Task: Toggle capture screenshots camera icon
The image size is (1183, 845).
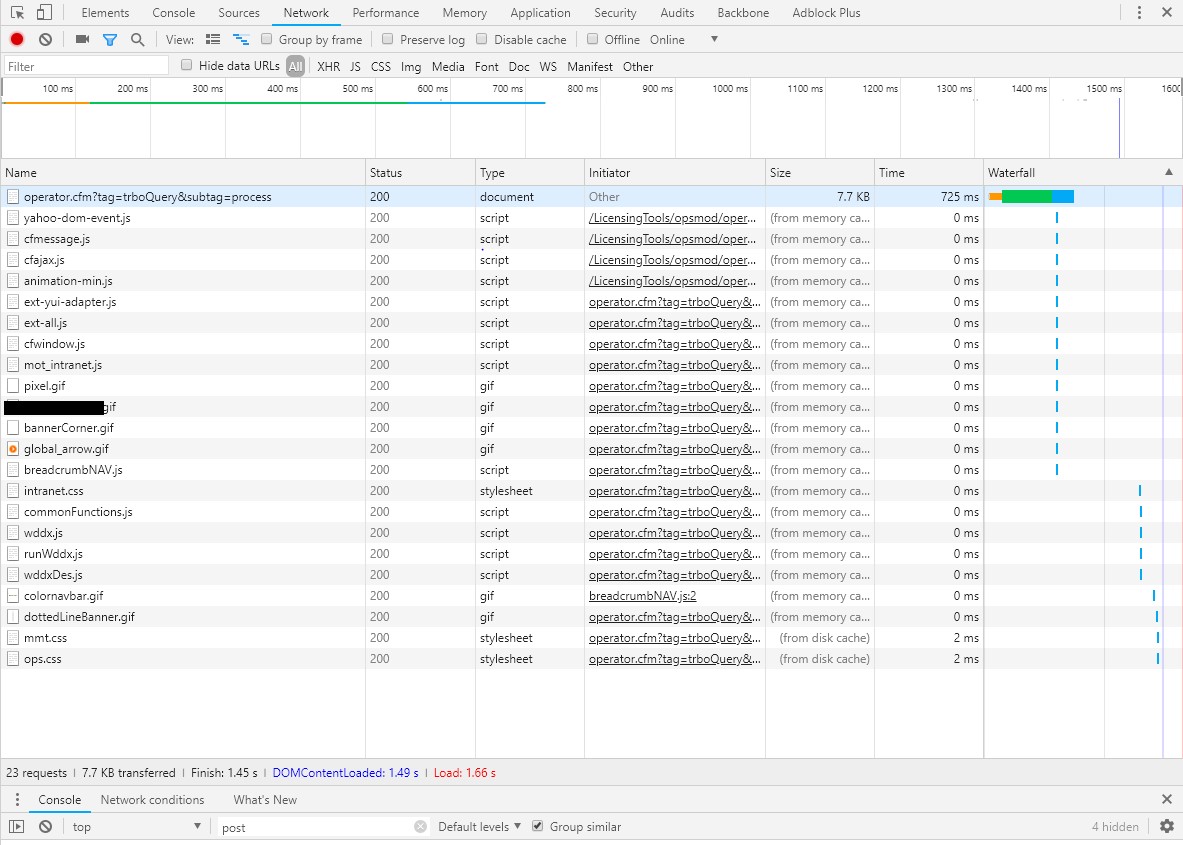Action: coord(82,39)
